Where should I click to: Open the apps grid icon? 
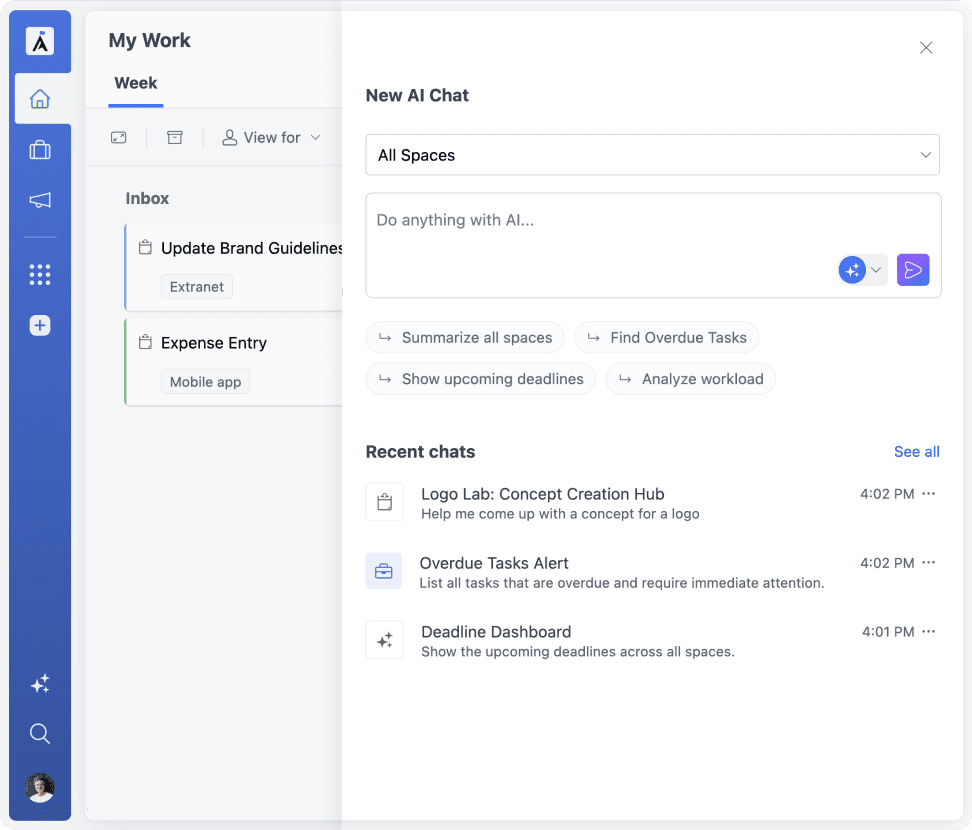40,275
